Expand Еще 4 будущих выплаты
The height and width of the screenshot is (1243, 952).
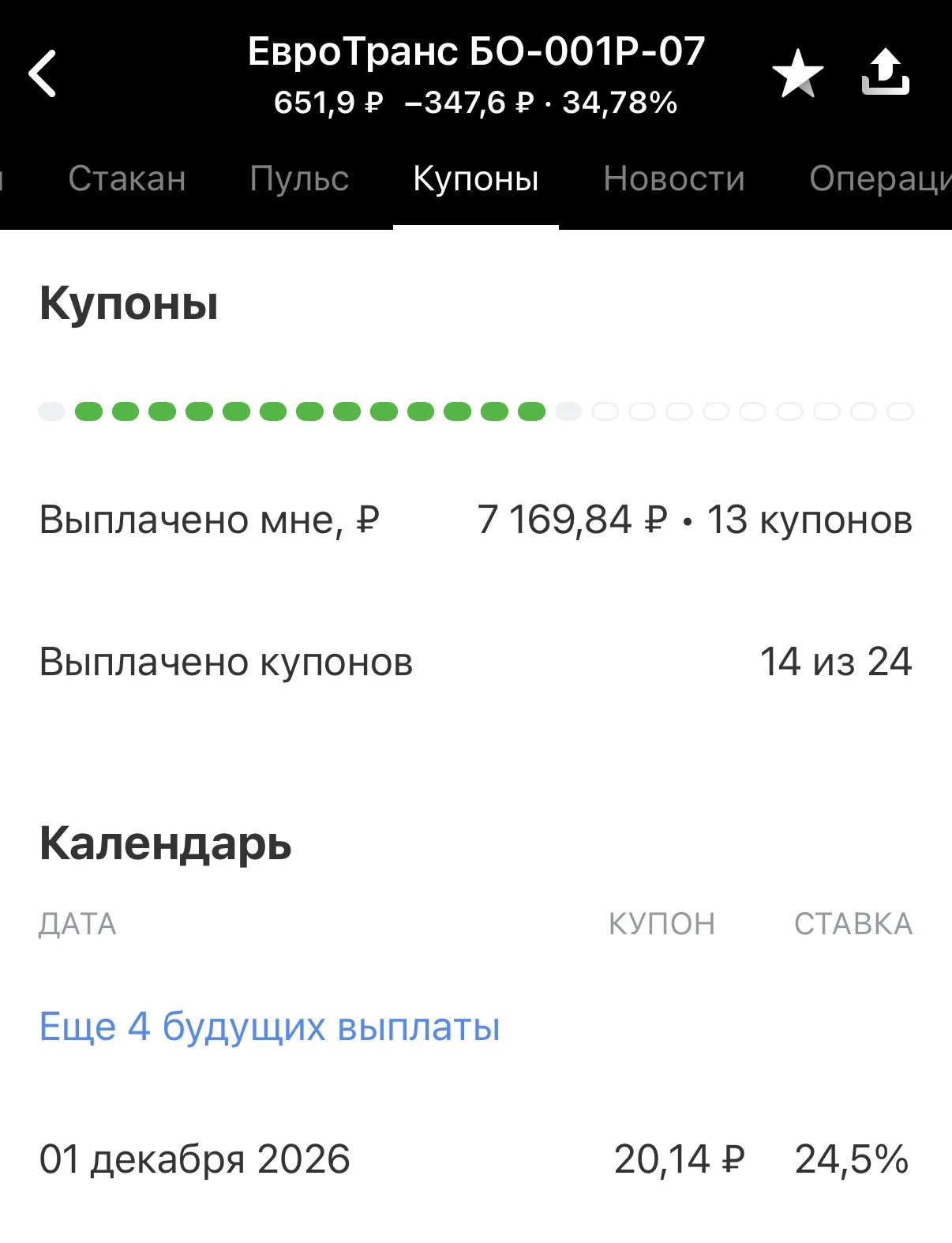pos(270,1027)
